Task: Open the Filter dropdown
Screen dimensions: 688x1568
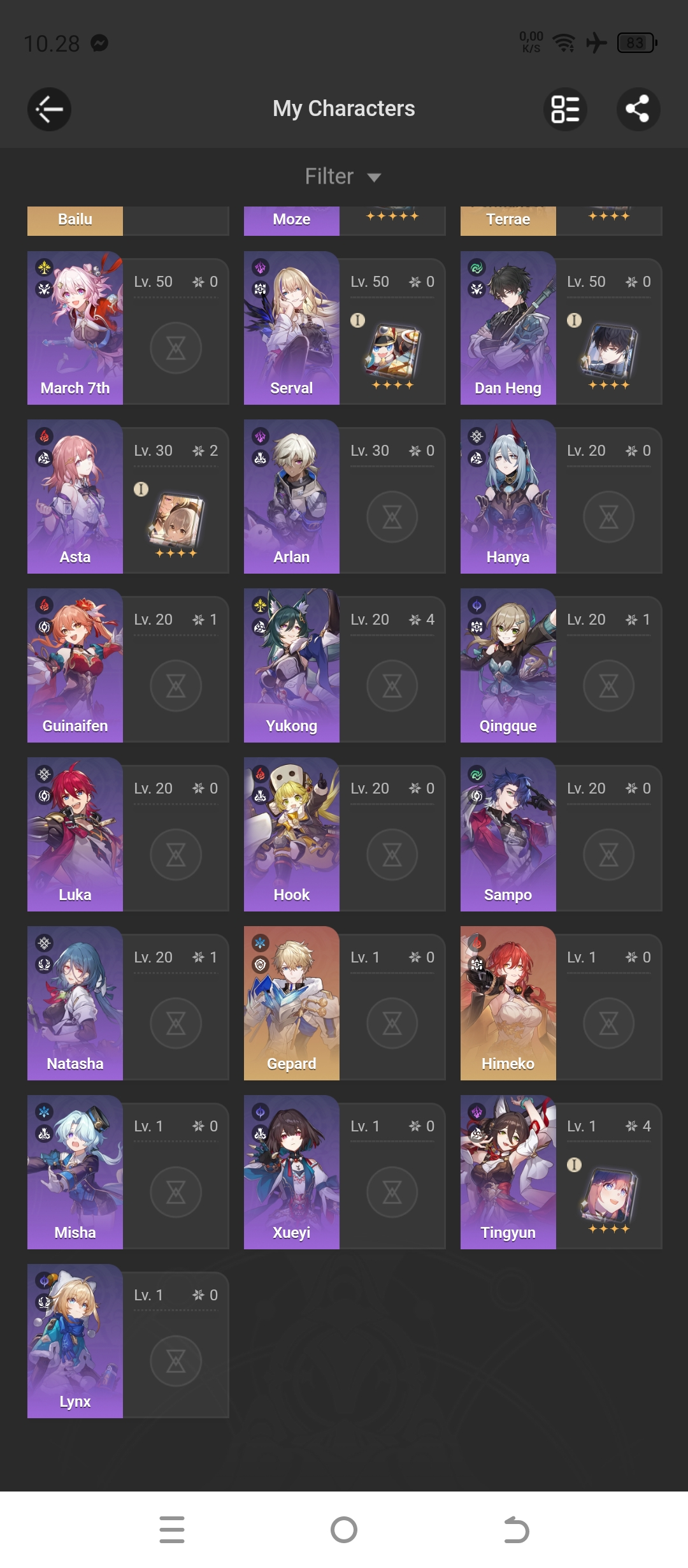Action: coord(343,177)
